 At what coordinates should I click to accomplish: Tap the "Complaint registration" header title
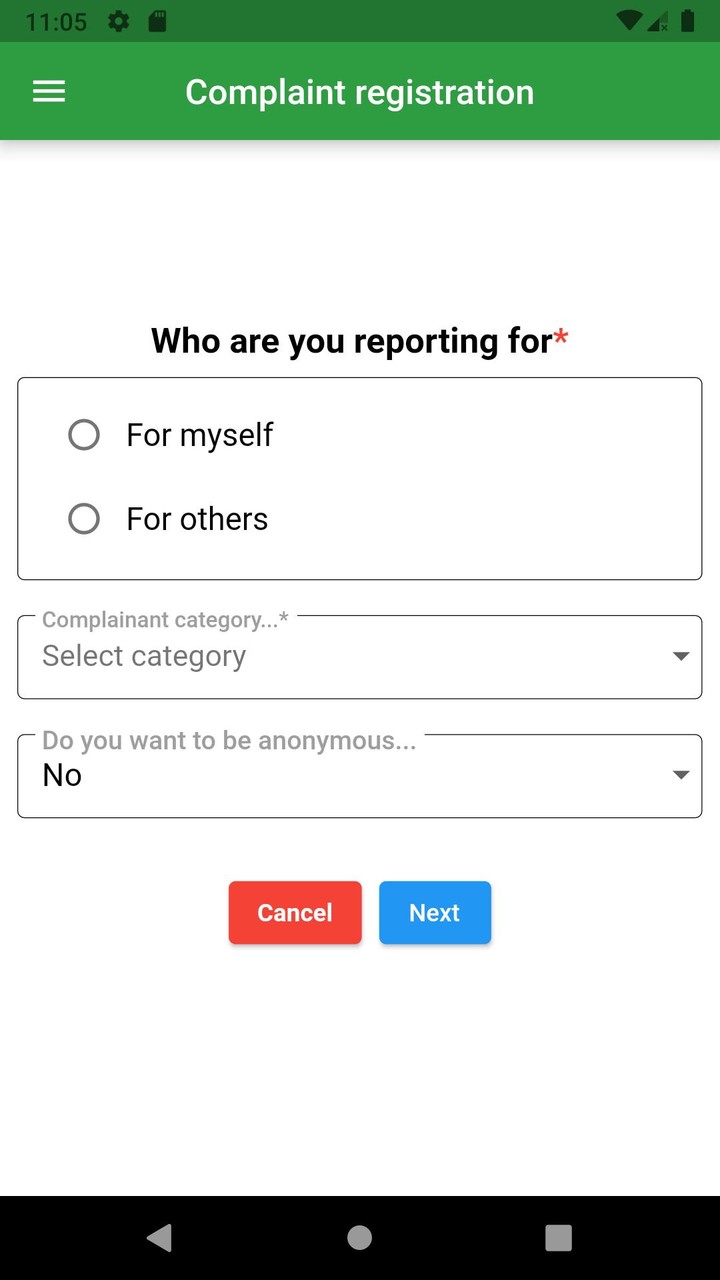pyautogui.click(x=359, y=92)
